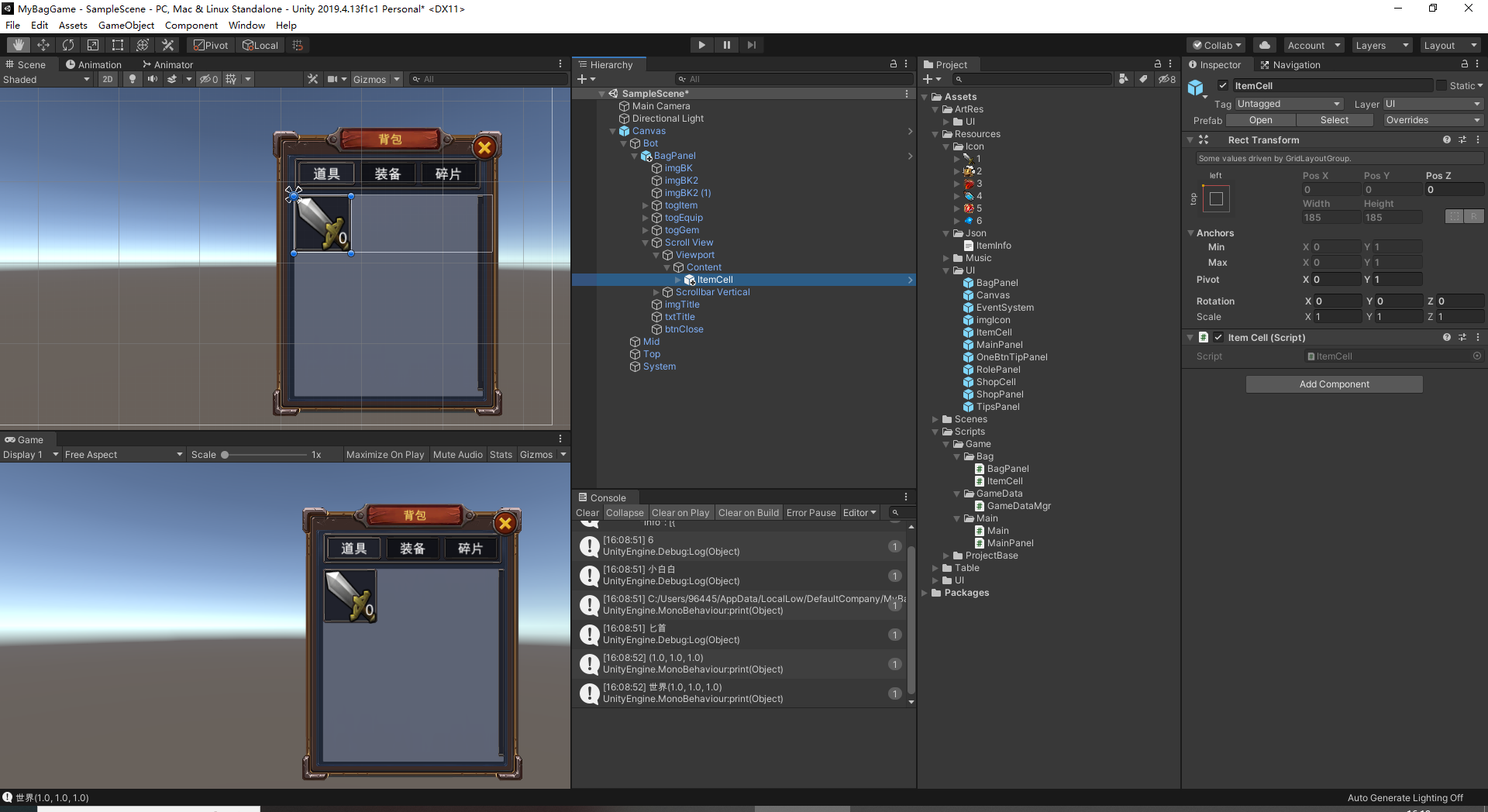The image size is (1488, 812).
Task: Click search by type icon in Project
Action: point(1124,79)
